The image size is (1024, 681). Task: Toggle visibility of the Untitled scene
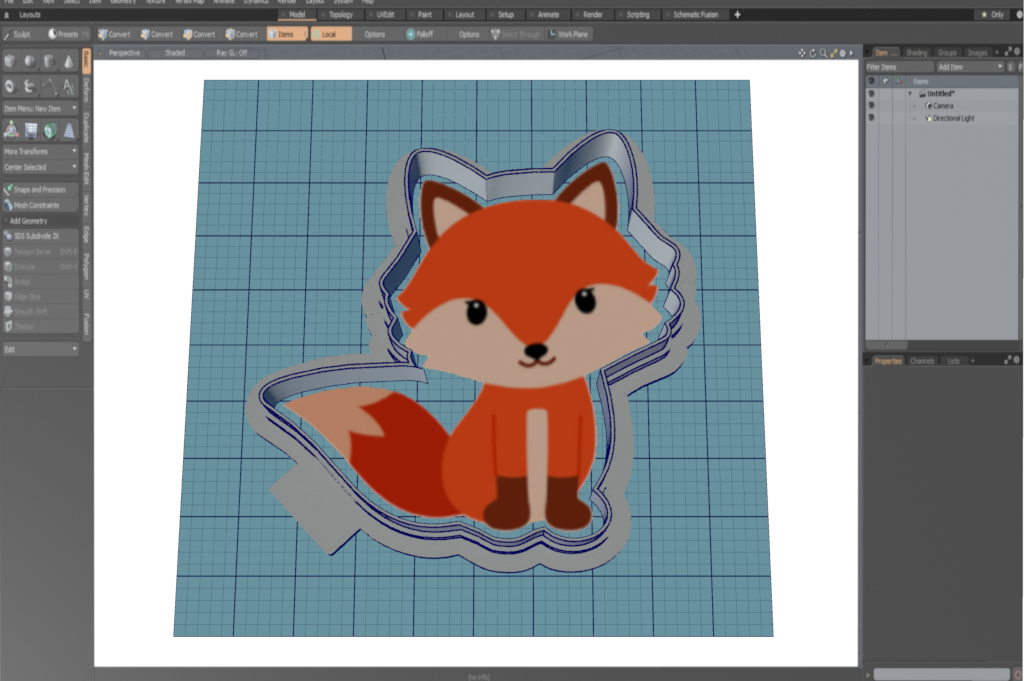871,93
